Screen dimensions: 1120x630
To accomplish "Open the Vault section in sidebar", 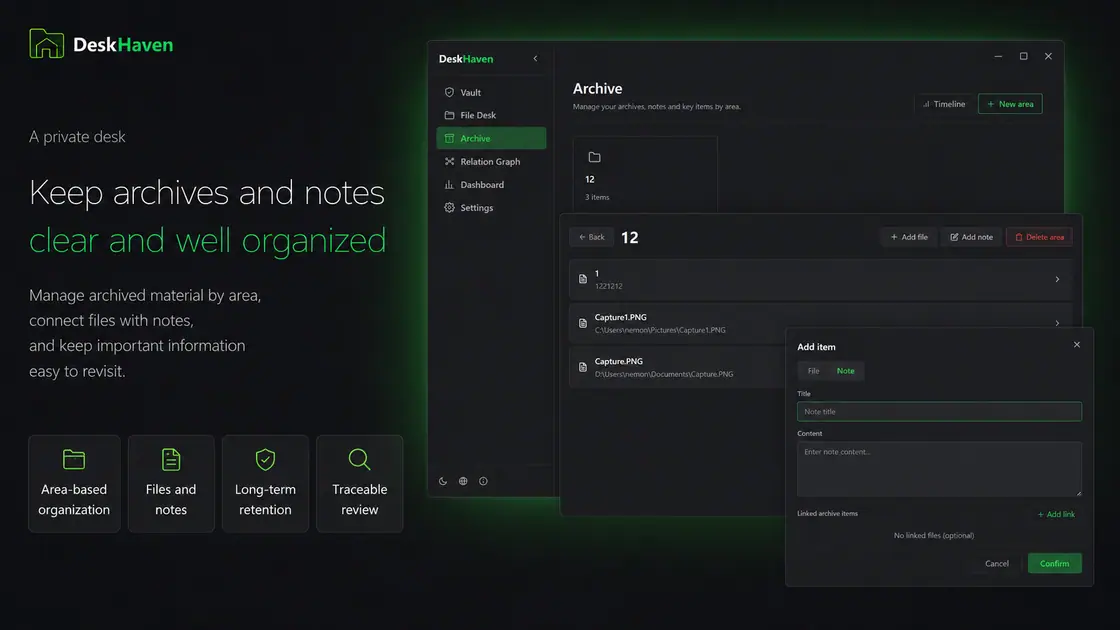I will (491, 92).
